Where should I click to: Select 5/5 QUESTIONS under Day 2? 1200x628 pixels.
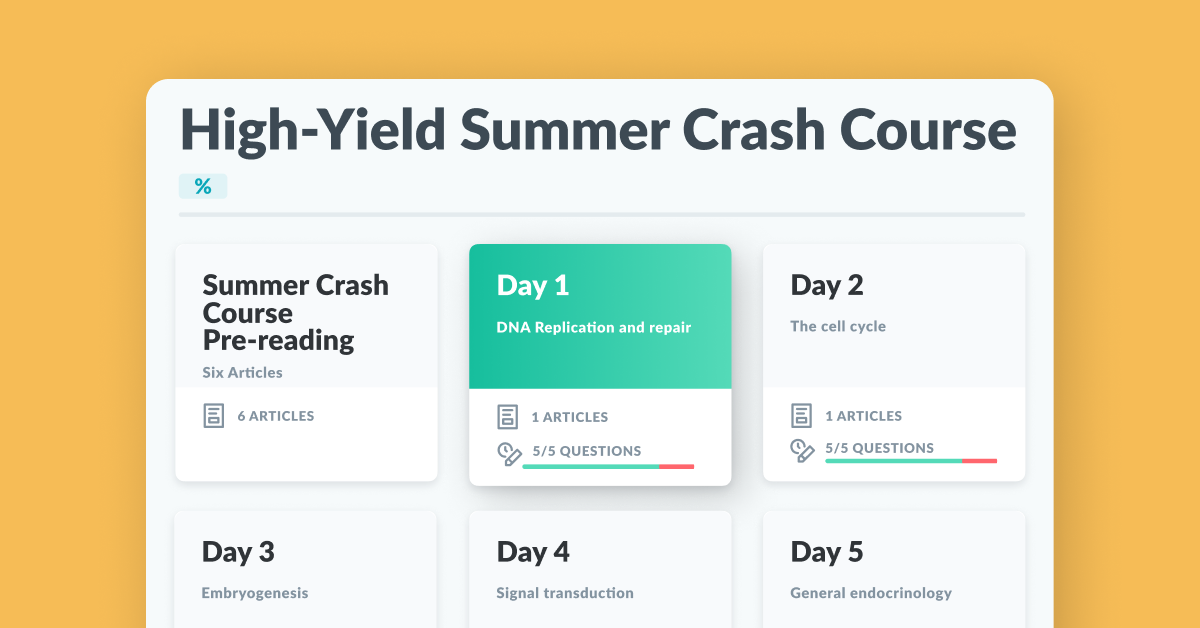[x=880, y=448]
